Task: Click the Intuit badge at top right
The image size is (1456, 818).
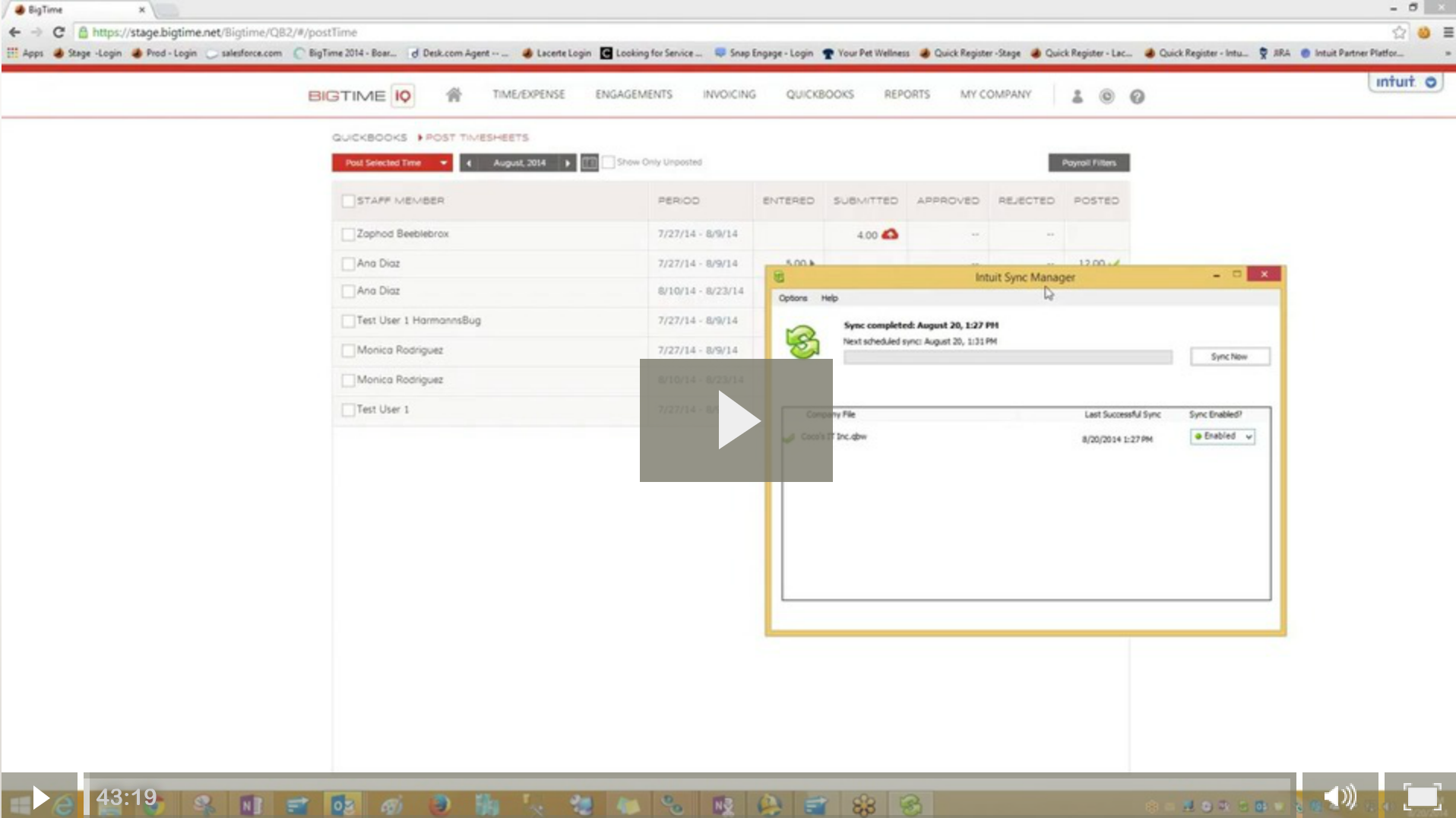Action: 1405,82
